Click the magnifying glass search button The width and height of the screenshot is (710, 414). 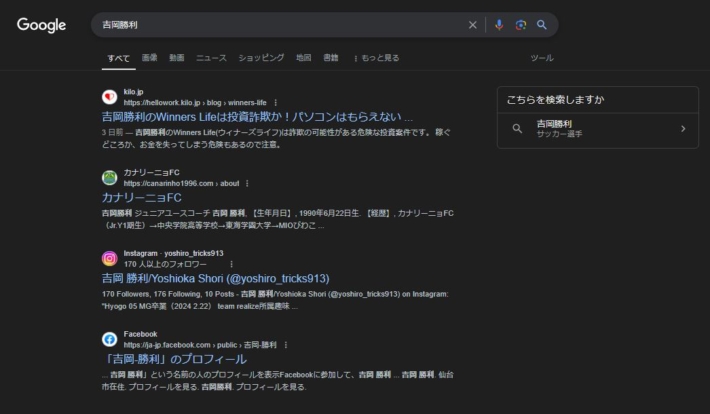tap(542, 25)
